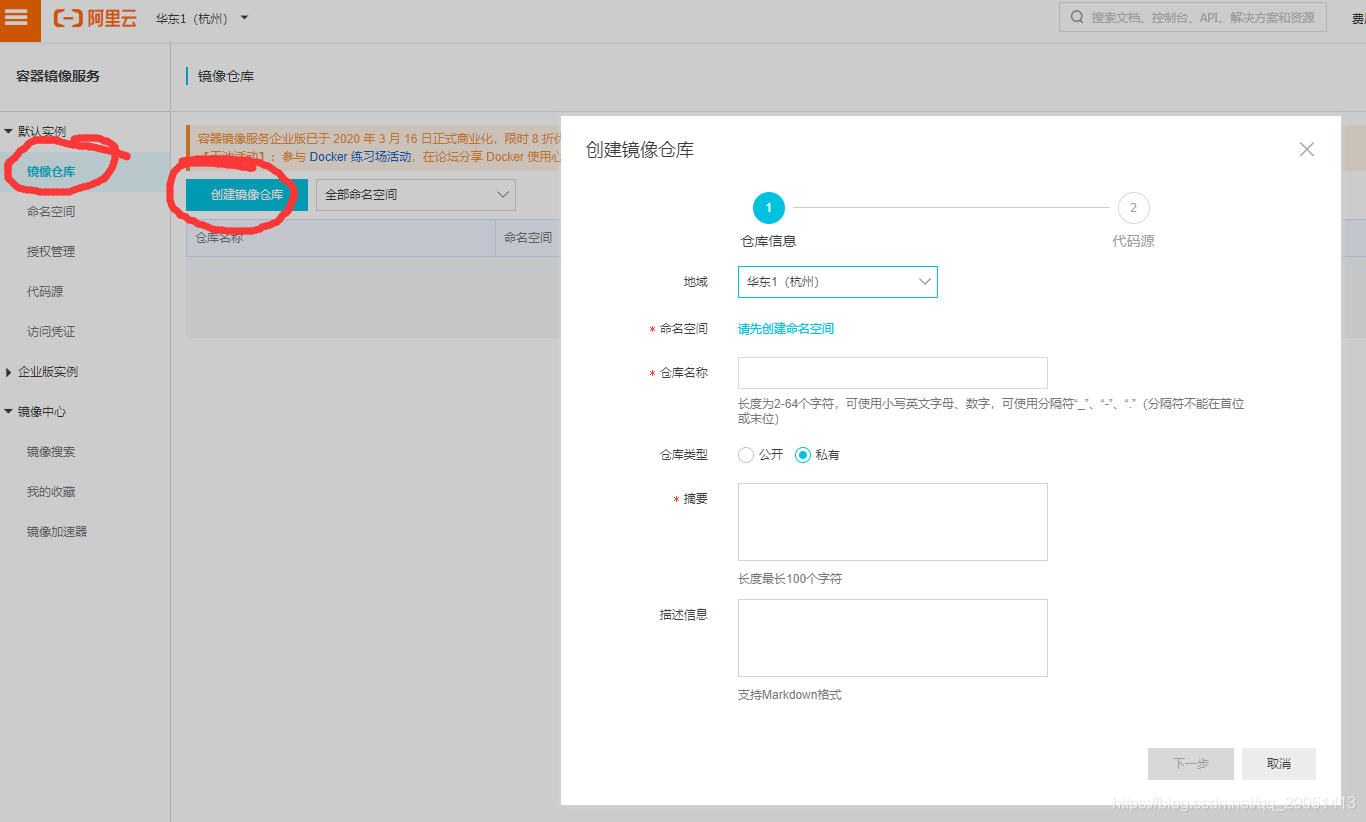
Task: Focus the 仓库名称 input field
Action: click(893, 373)
